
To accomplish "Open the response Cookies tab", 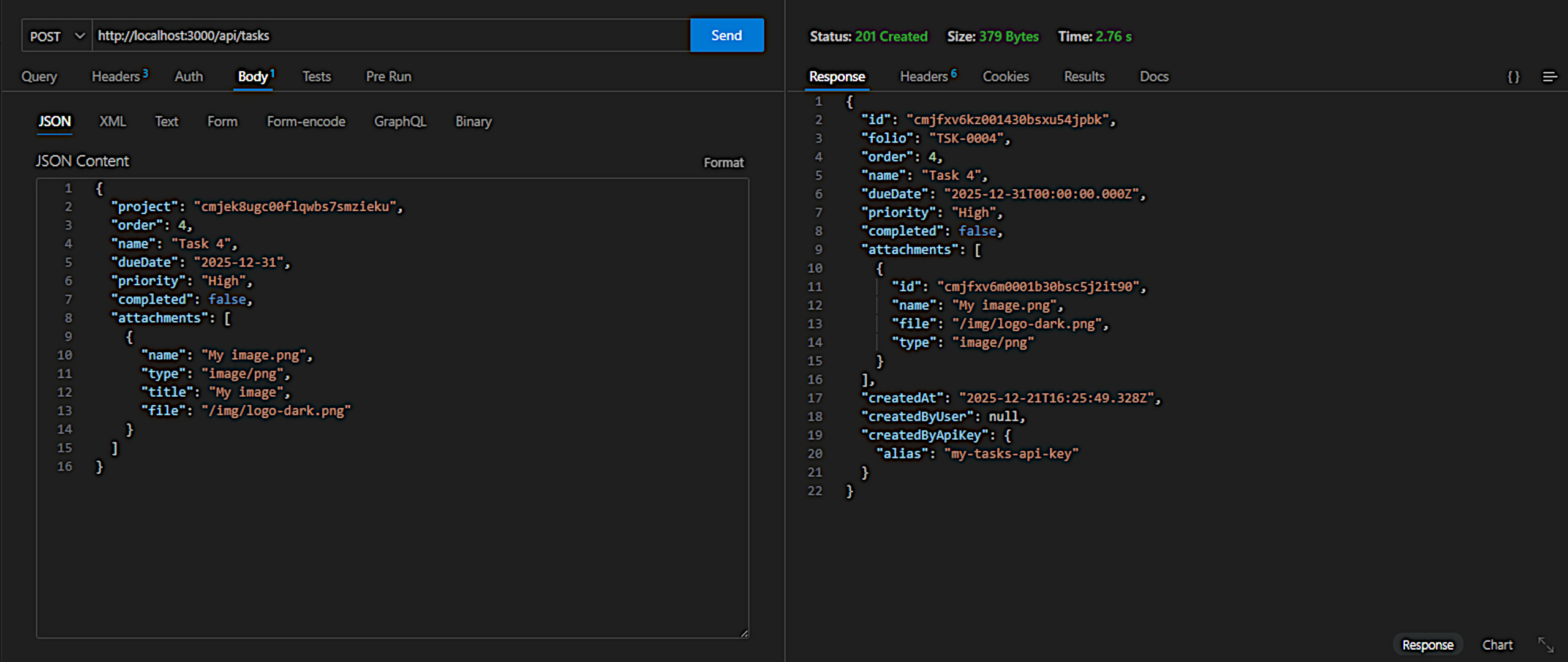I will (1005, 77).
